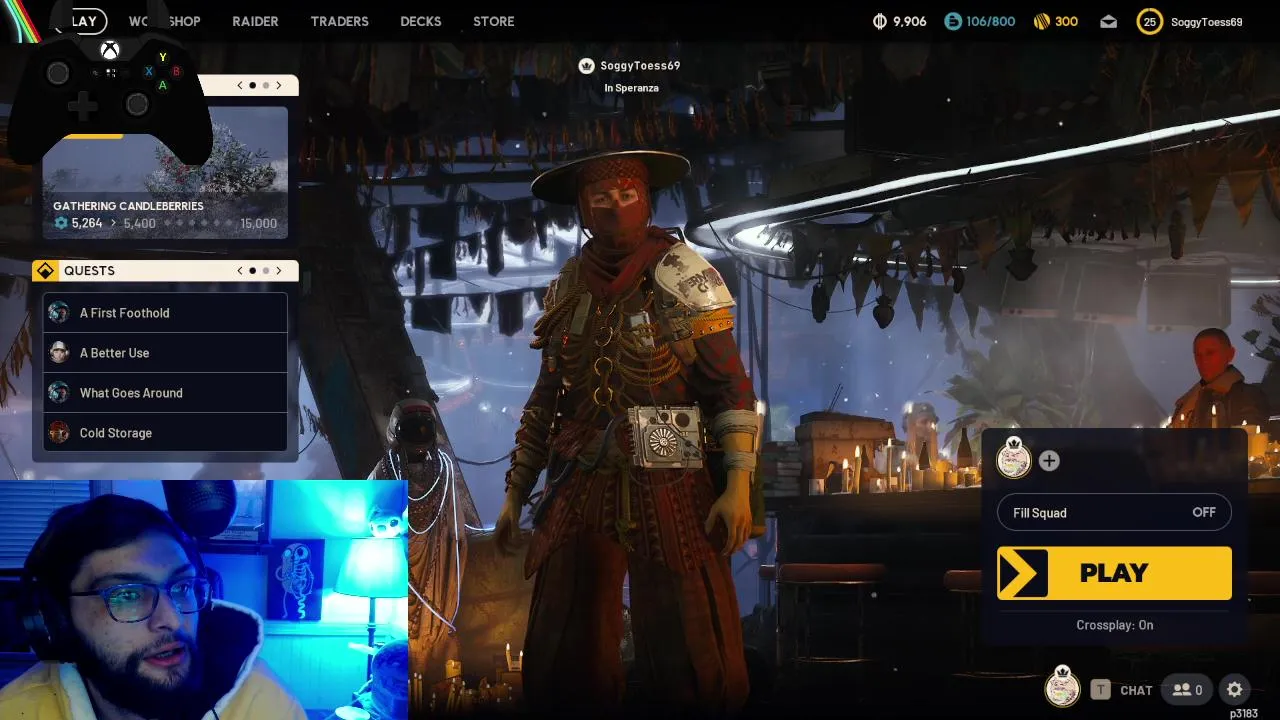Viewport: 1280px width, 720px height.
Task: Go to next page in Quests panel
Action: 279,271
